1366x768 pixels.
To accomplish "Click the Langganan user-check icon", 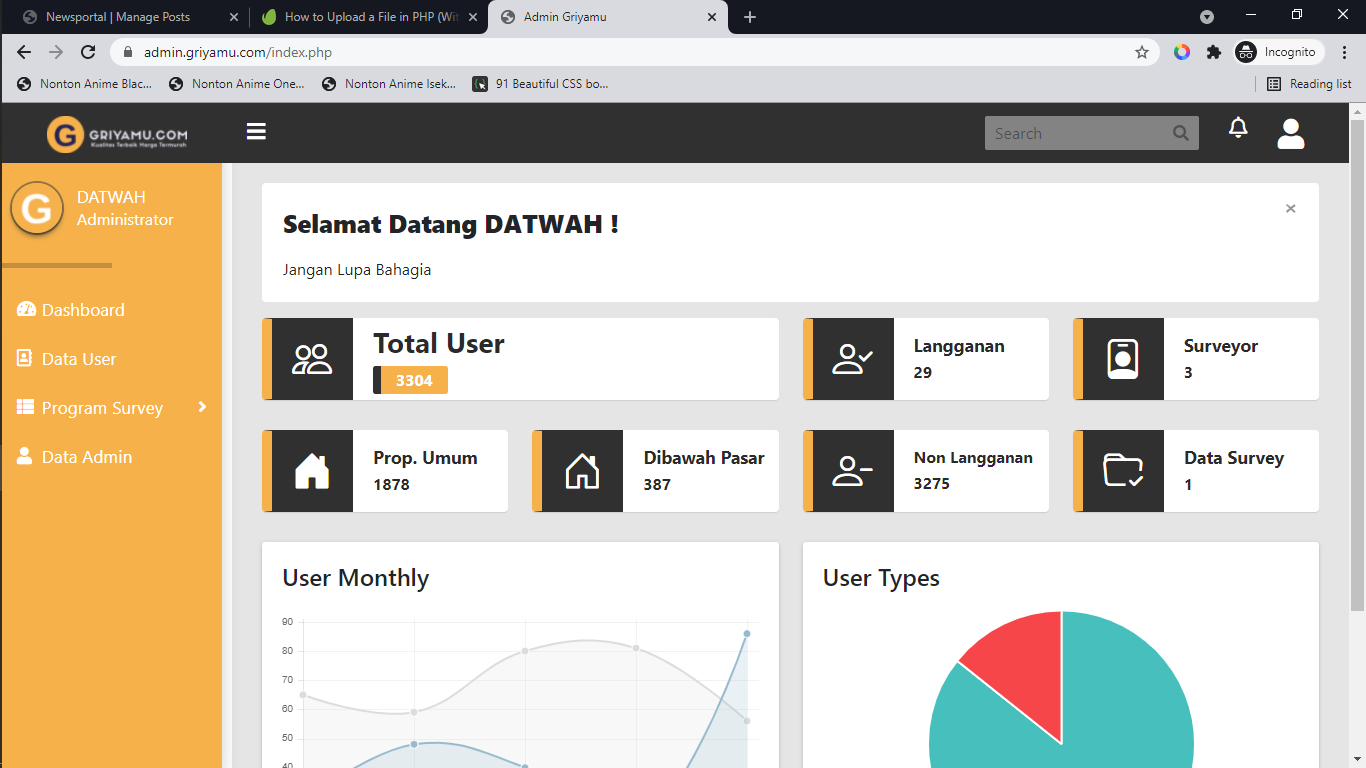I will pyautogui.click(x=853, y=359).
